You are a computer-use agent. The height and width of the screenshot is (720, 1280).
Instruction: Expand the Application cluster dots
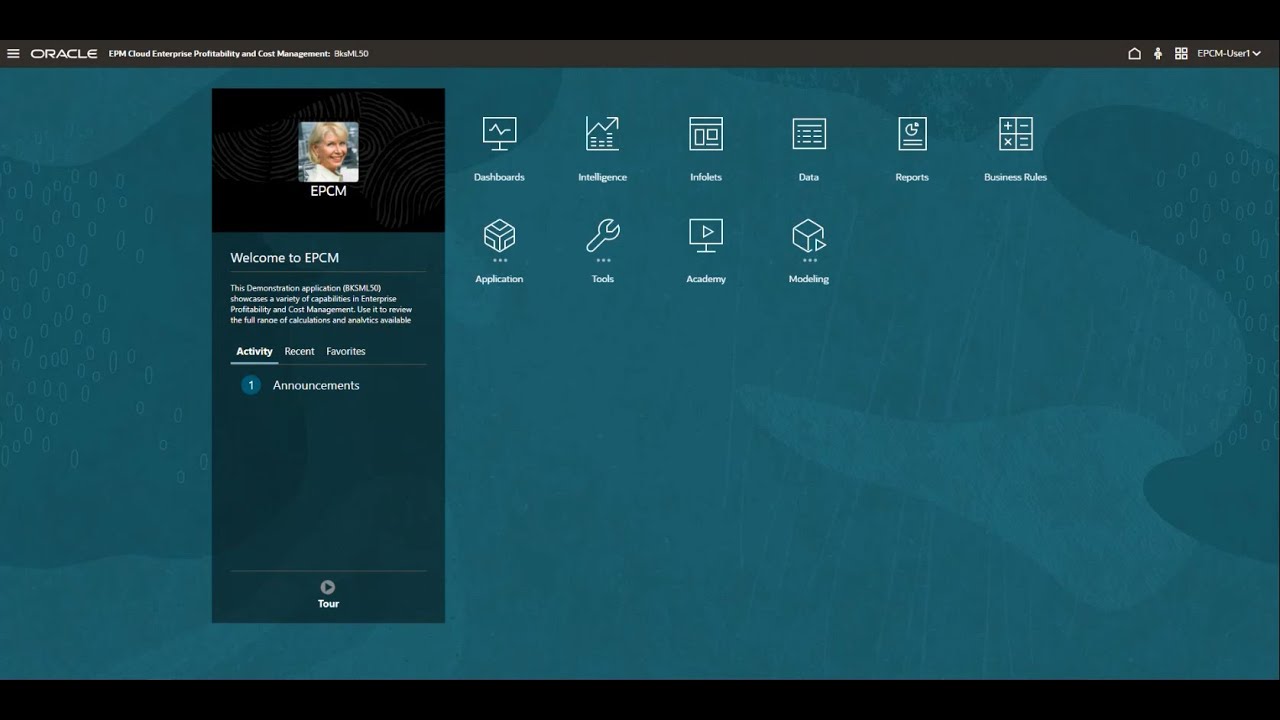[499, 261]
